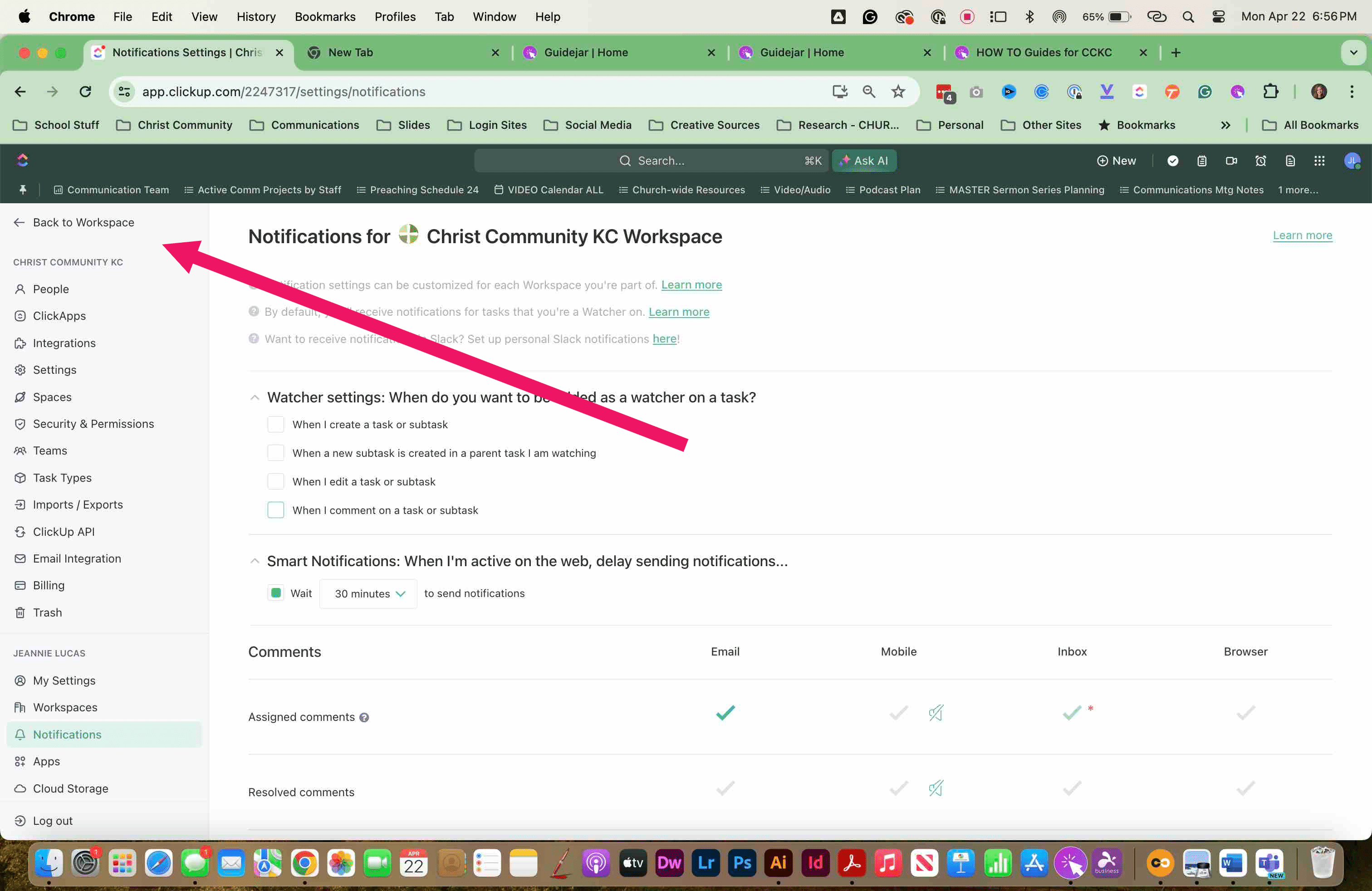
Task: Open the ClickUp home logo icon
Action: coord(23,160)
